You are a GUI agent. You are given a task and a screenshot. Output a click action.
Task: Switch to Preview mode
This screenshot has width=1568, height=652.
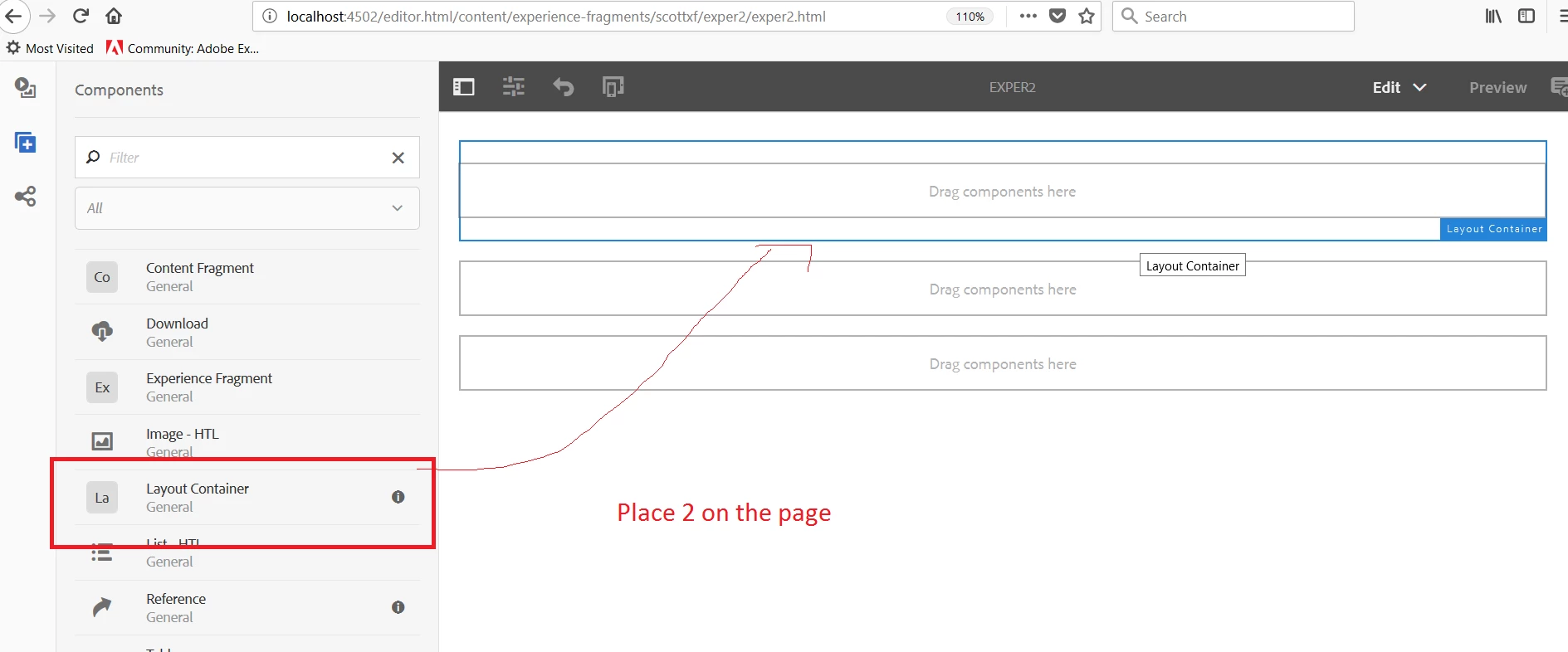pyautogui.click(x=1497, y=87)
